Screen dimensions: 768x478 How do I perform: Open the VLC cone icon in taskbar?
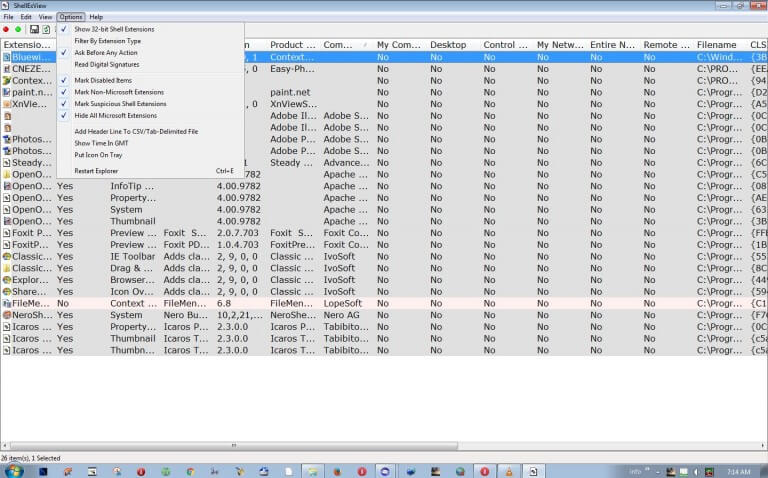click(509, 472)
